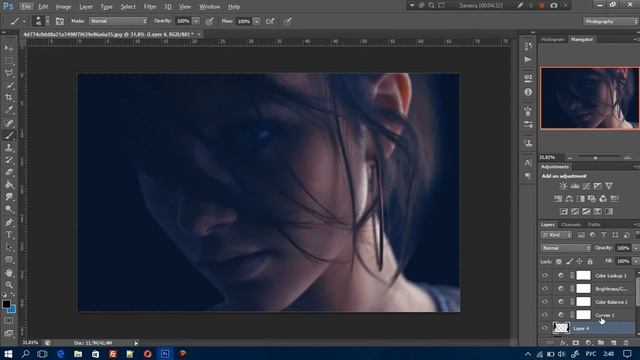Open the Flow dropdown arrow
640x360 pixels.
(257, 21)
